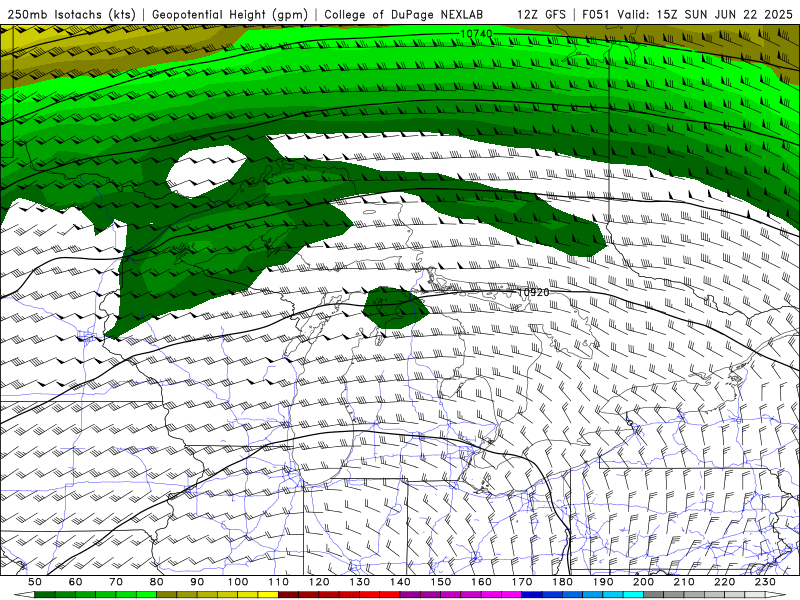Click the 10920 height contour label
Screen dimensions: 800x600
tap(533, 292)
